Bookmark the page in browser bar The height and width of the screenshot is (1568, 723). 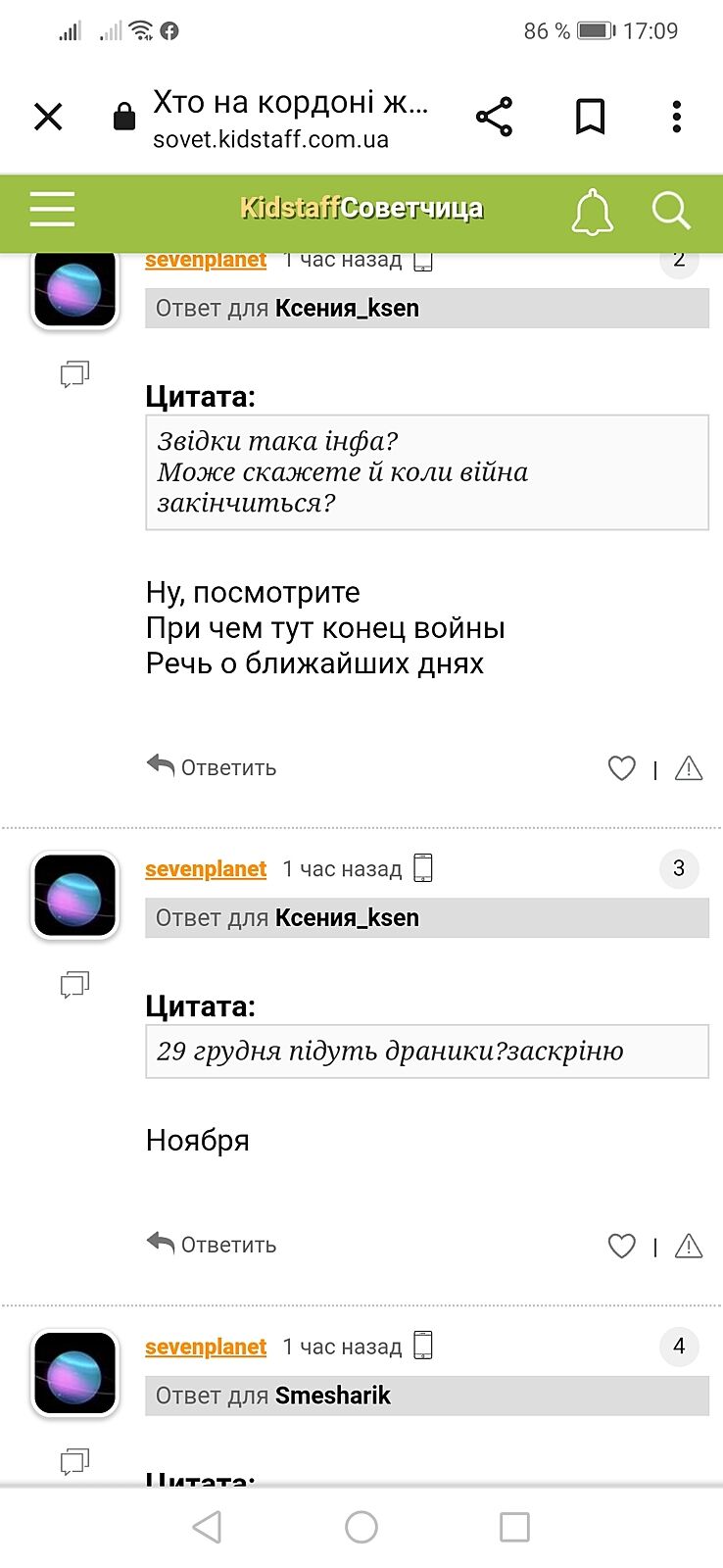590,117
